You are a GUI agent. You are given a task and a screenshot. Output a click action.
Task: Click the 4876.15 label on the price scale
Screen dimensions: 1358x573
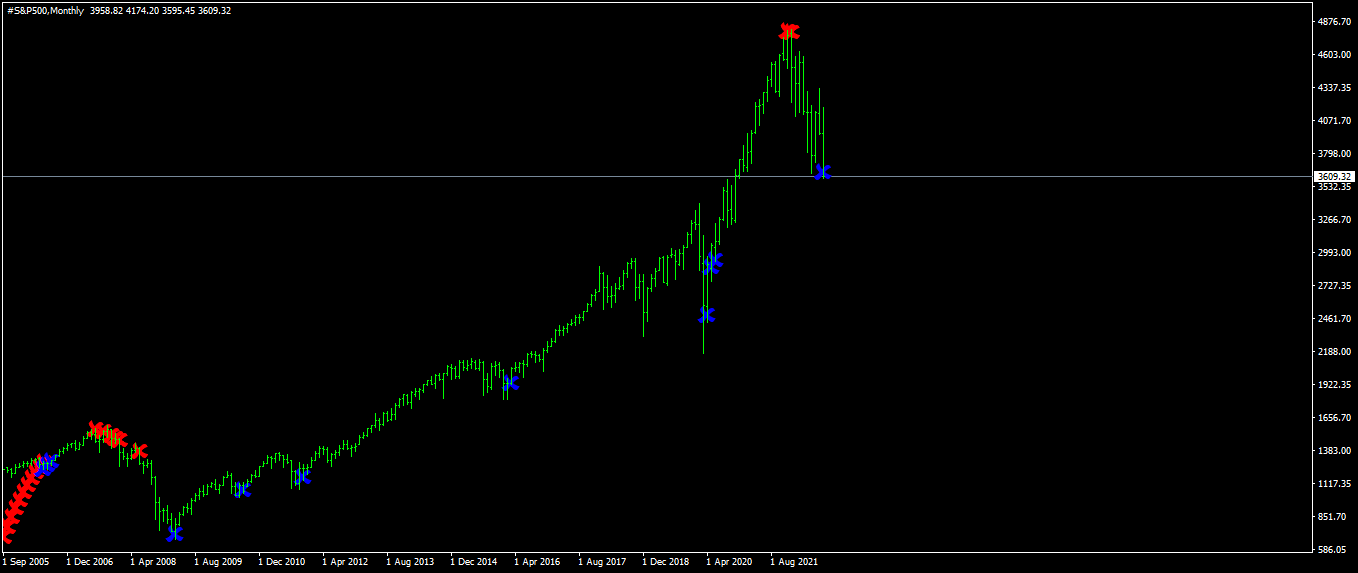point(1335,21)
